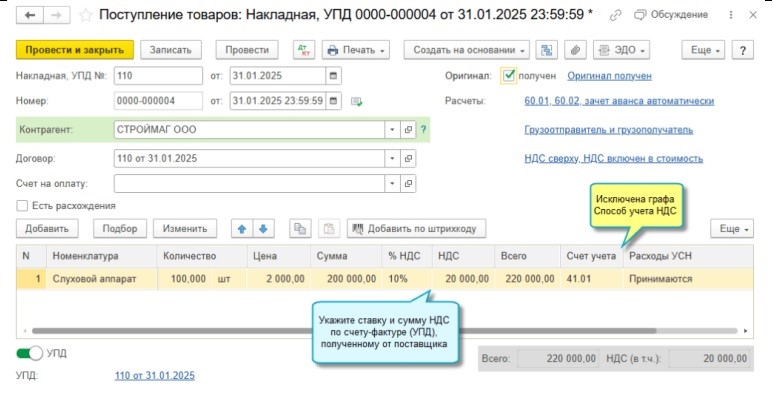Open the ЭДО menu
Viewport: 774px width, 408px height.
(621, 50)
